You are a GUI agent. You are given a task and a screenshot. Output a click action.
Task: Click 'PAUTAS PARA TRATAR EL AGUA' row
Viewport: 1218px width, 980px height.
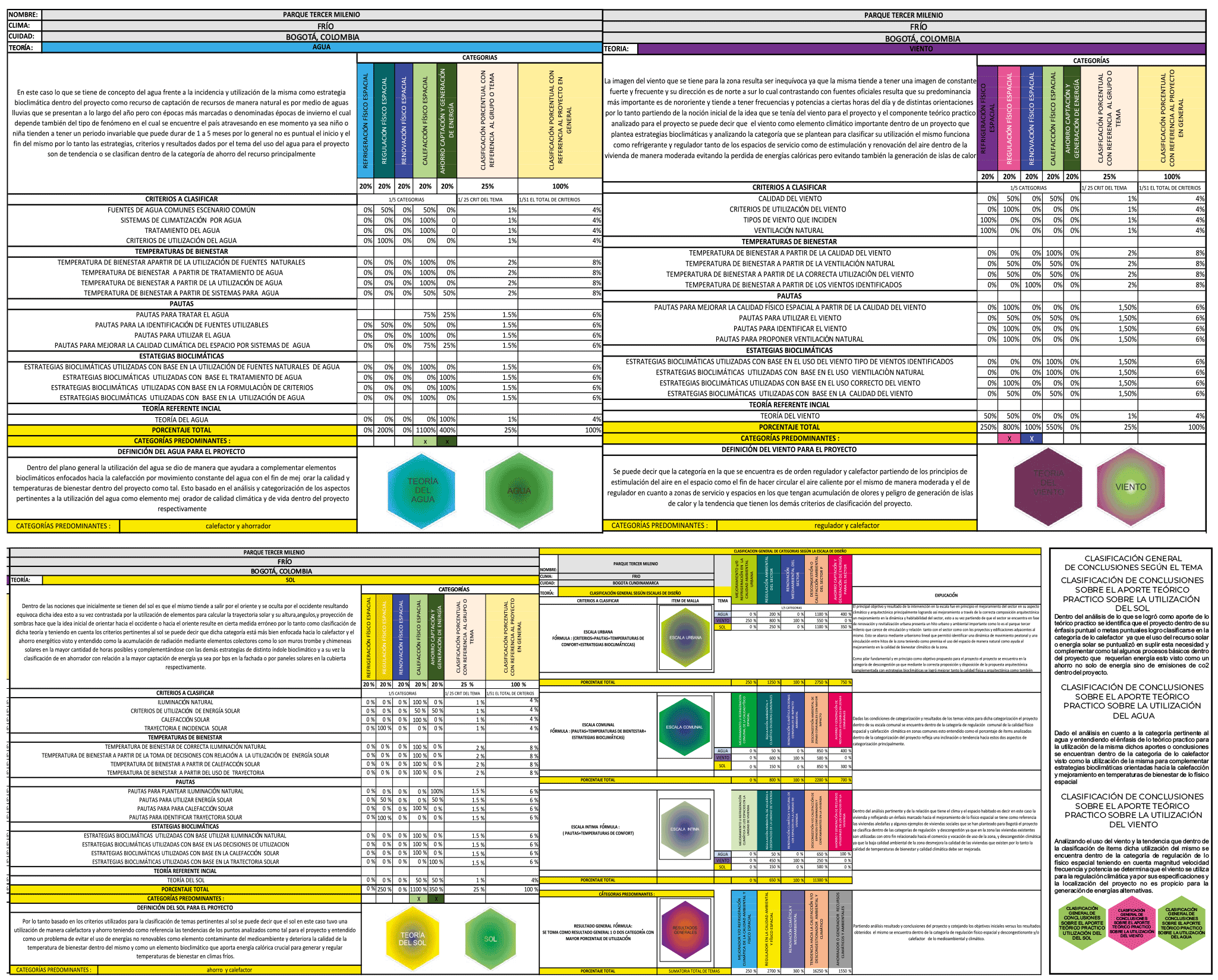[x=182, y=315]
